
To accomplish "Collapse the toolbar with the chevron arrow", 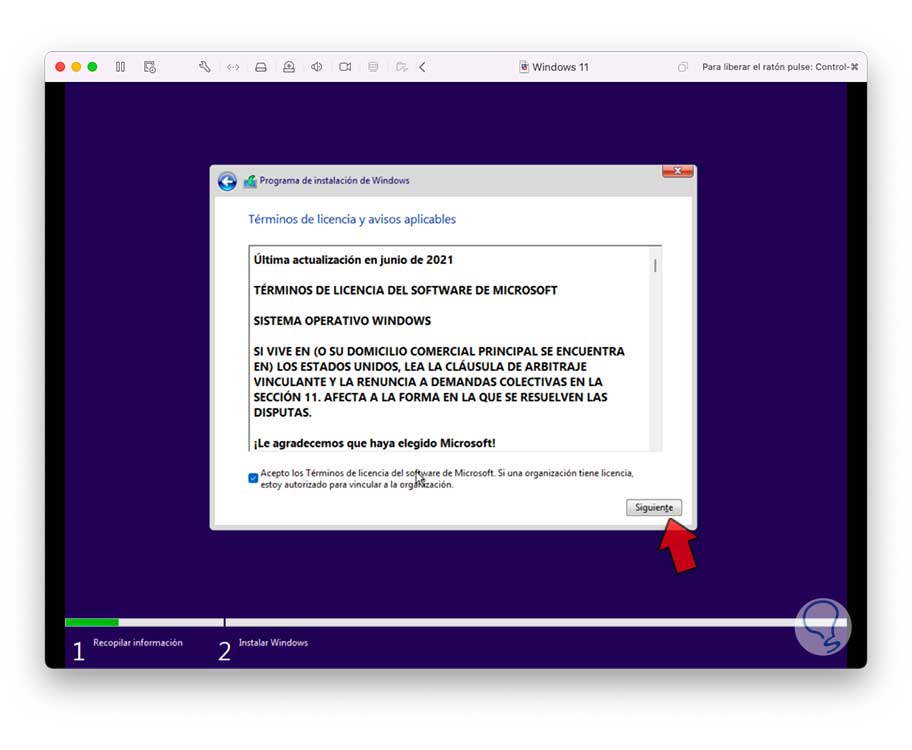I will [x=422, y=67].
